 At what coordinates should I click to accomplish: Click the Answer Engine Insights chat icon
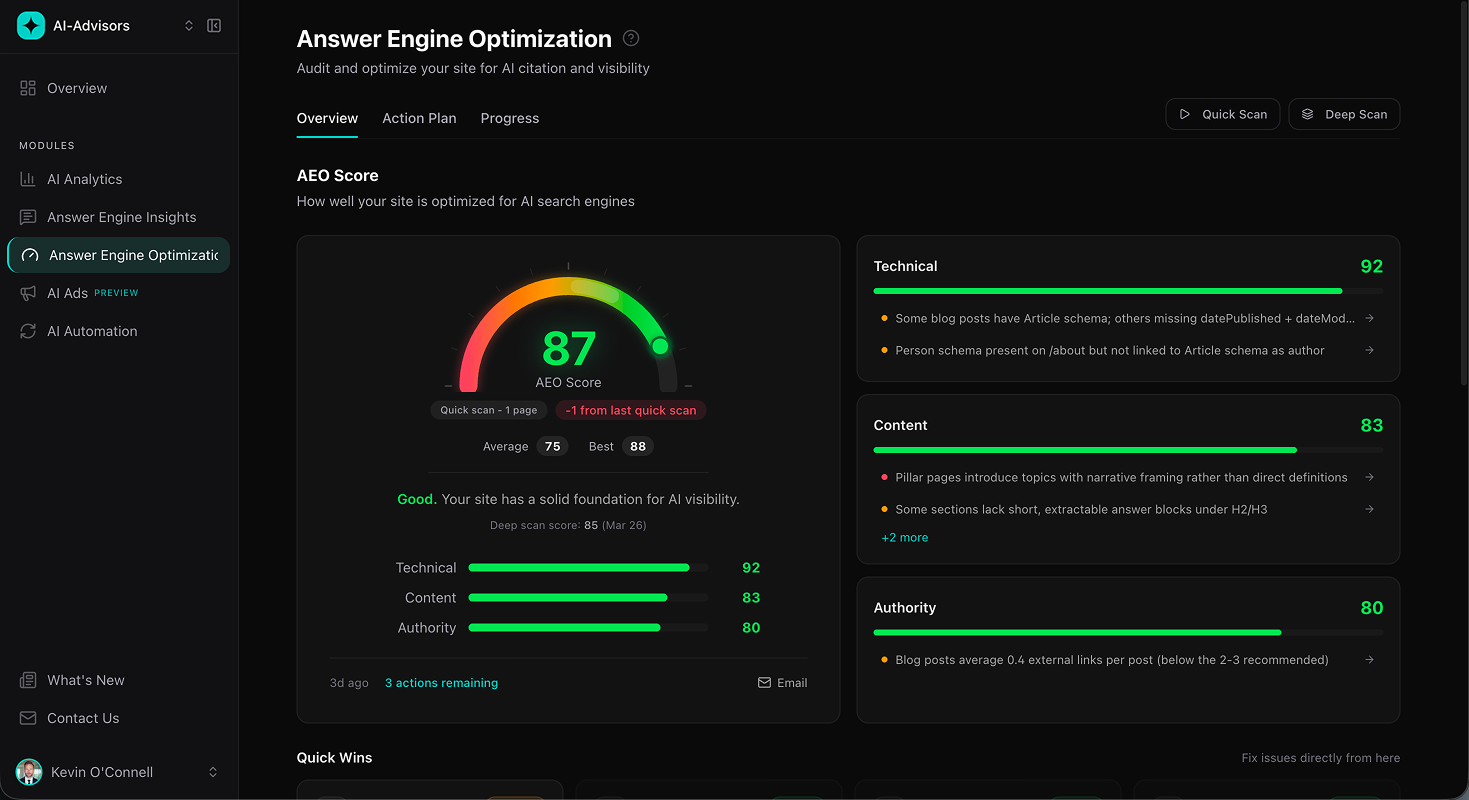click(x=28, y=217)
